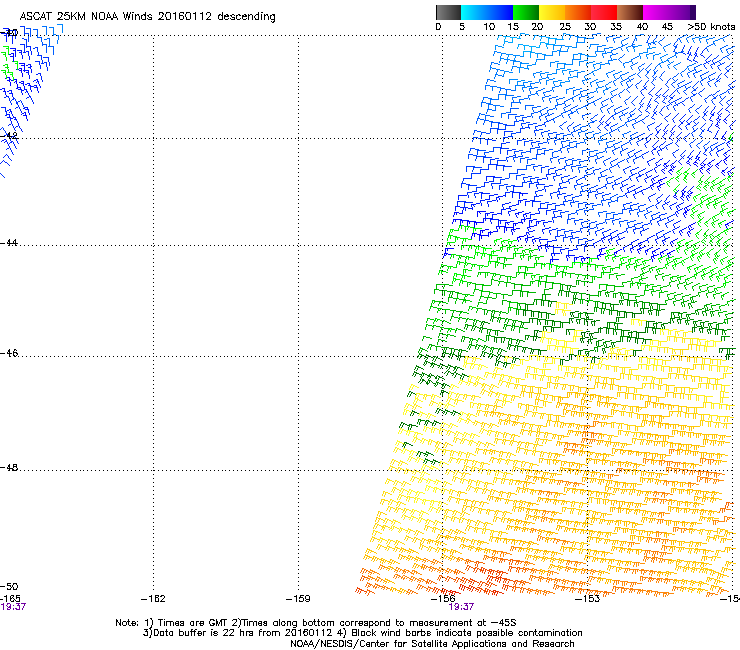Click the '-165' longitude axis label
The width and height of the screenshot is (740, 650).
[x=10, y=599]
